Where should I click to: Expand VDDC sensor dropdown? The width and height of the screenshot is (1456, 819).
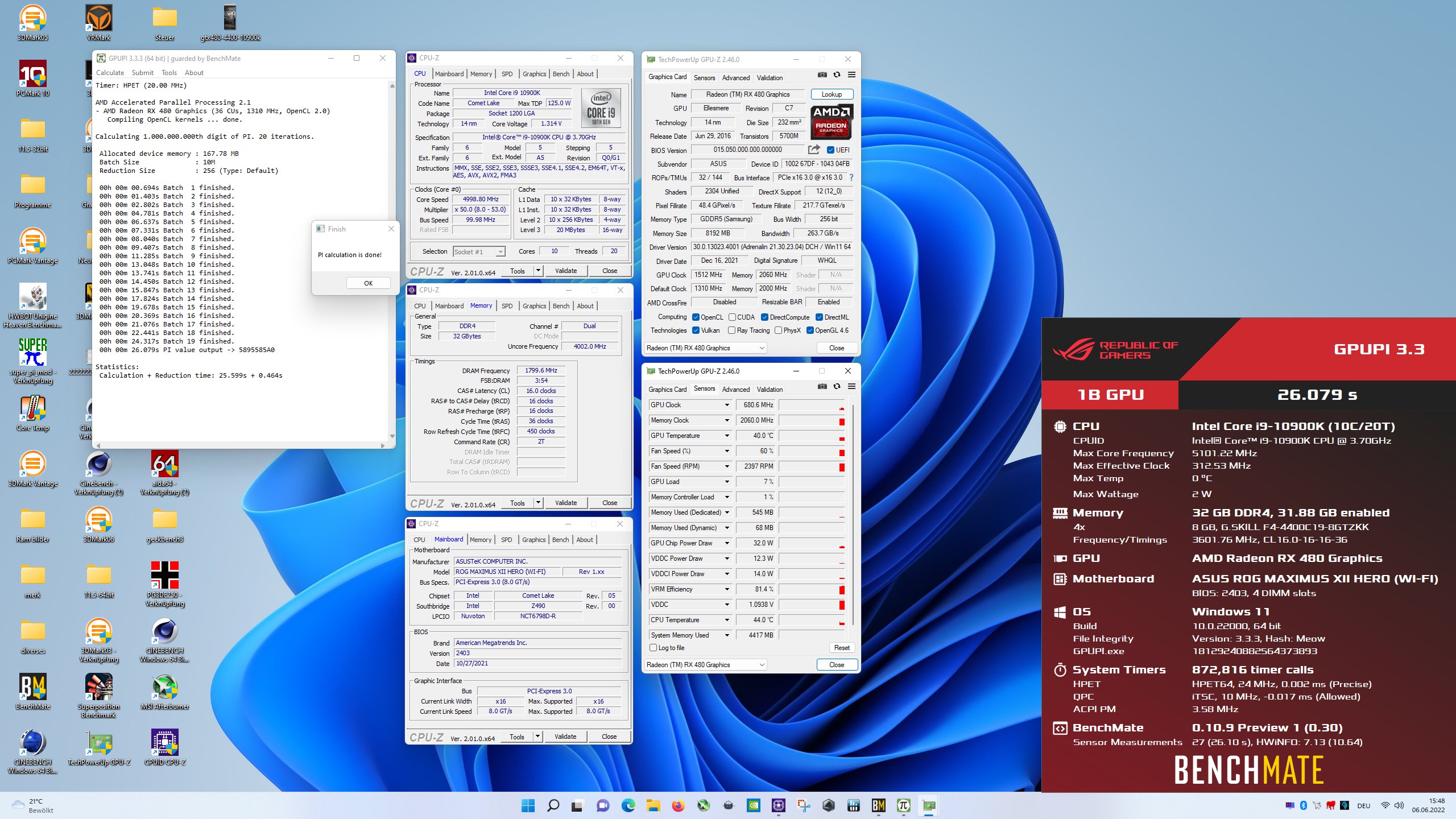point(727,605)
